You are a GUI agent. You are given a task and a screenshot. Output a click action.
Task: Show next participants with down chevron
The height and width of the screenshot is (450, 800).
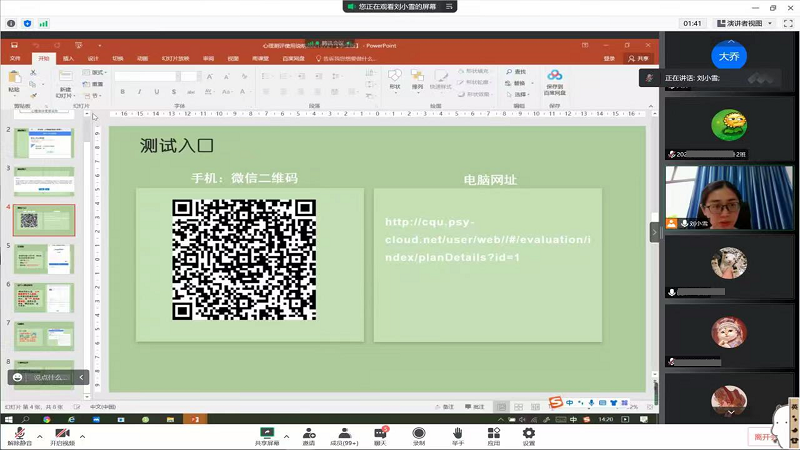(731, 412)
